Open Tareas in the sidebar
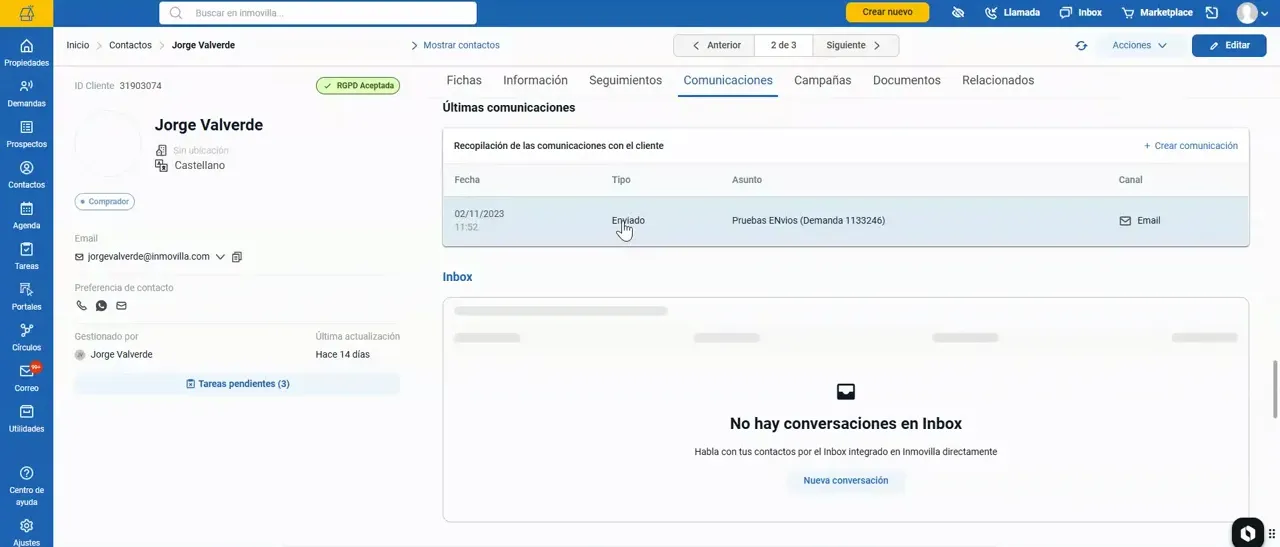 tap(26, 256)
